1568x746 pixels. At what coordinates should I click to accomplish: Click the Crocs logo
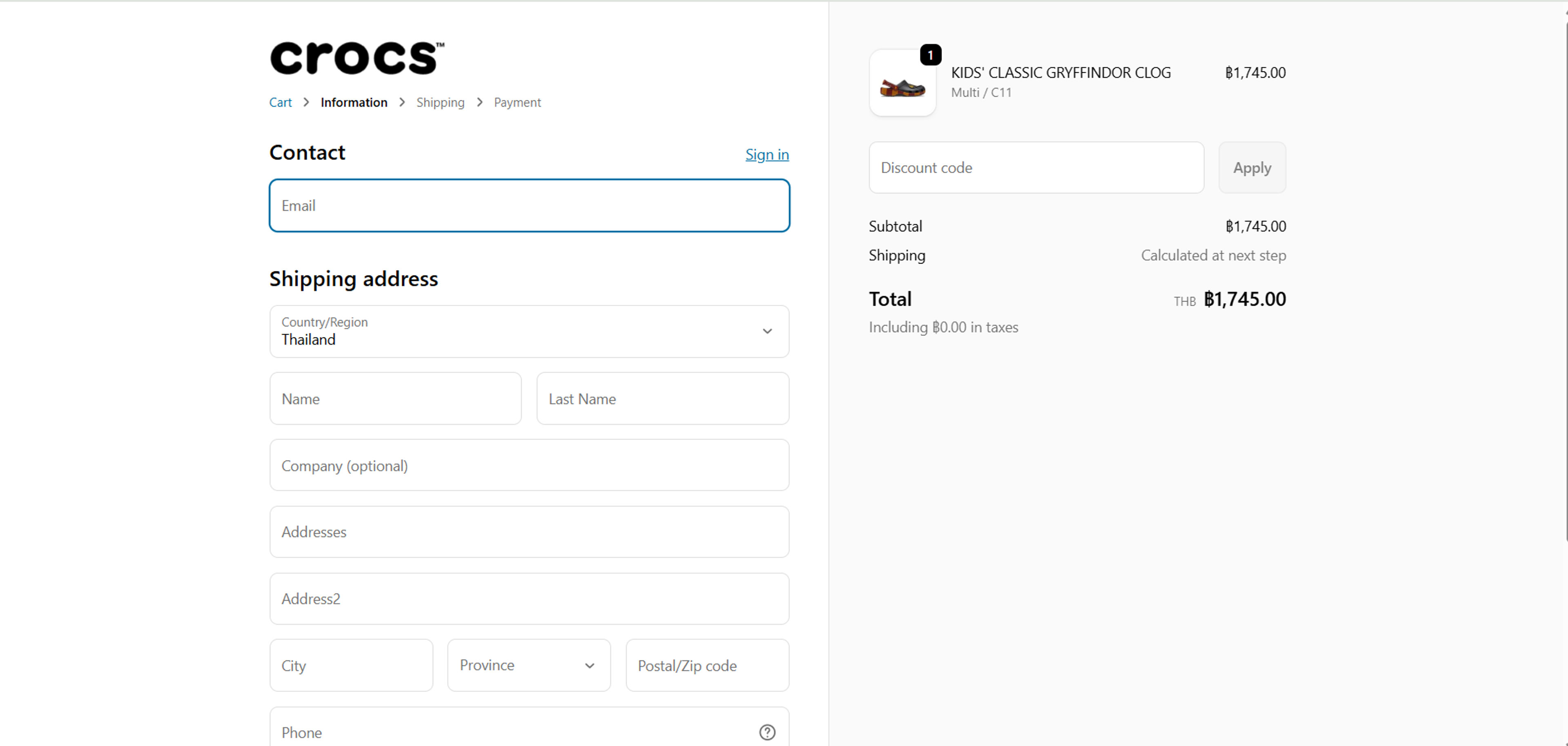tap(357, 58)
